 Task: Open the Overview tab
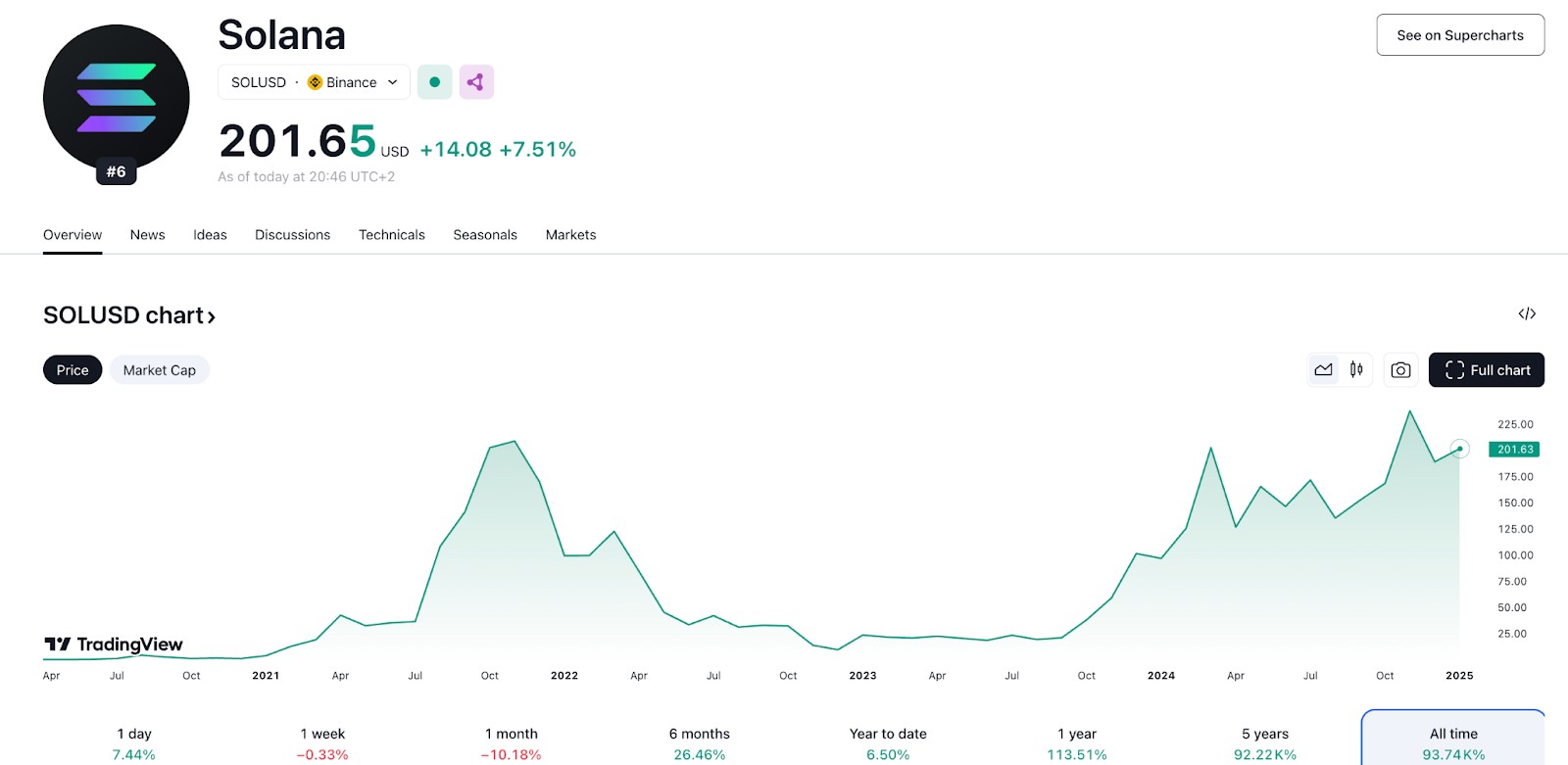tap(73, 235)
